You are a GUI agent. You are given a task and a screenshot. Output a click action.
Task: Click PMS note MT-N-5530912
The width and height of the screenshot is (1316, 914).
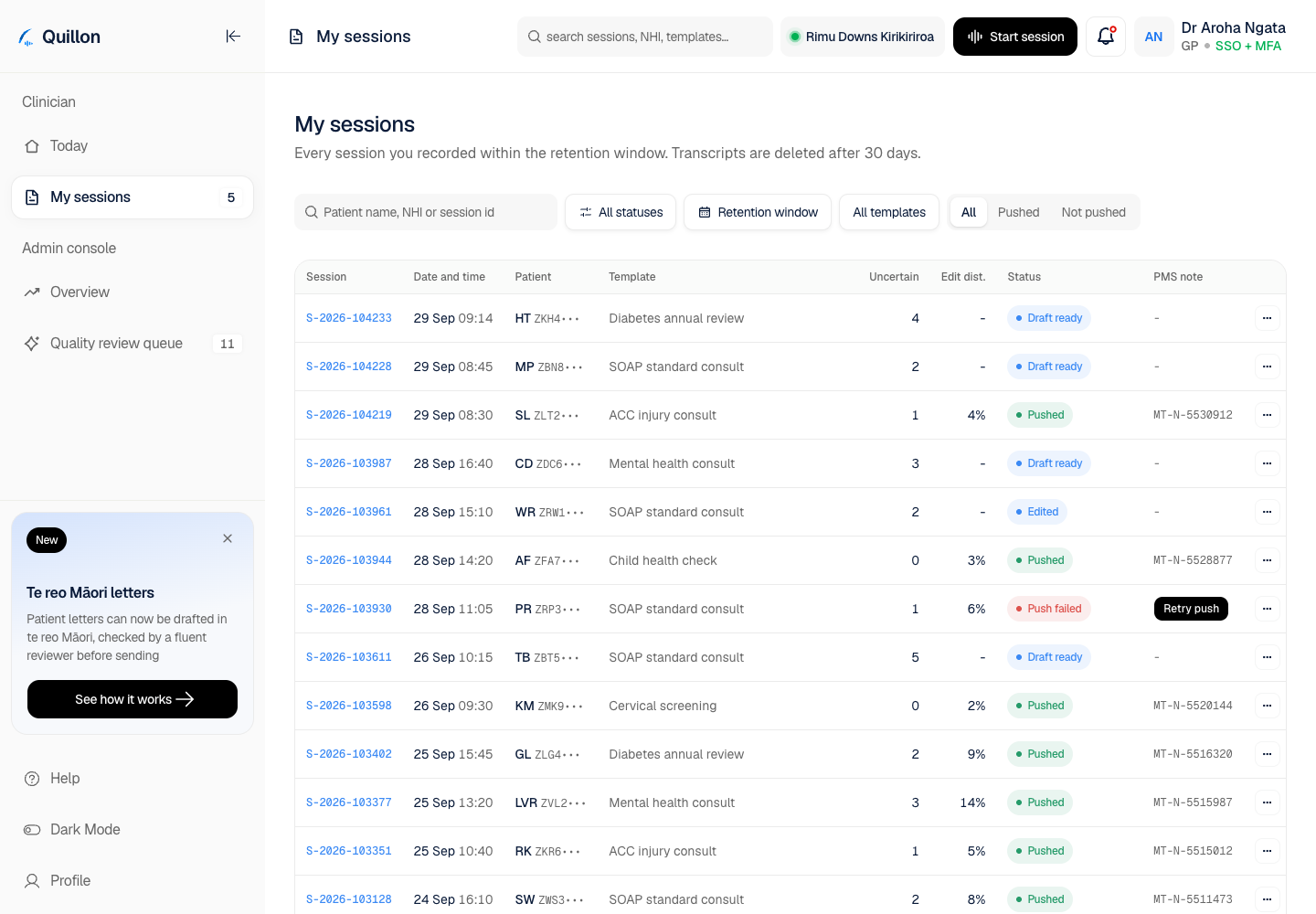1193,415
